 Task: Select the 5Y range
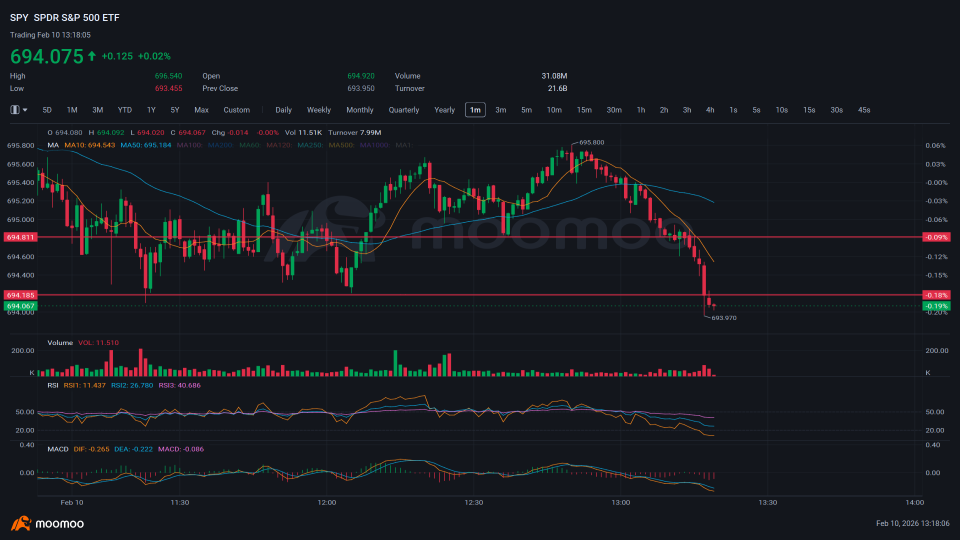coord(175,110)
